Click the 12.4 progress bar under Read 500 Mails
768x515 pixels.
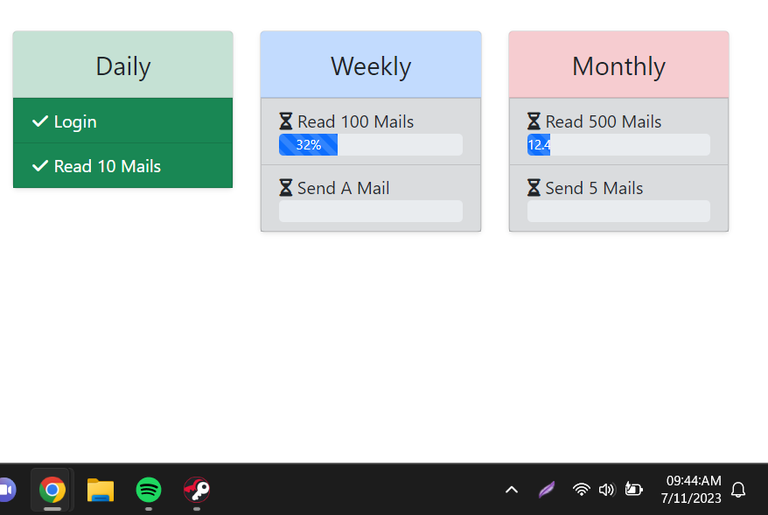[x=619, y=145]
